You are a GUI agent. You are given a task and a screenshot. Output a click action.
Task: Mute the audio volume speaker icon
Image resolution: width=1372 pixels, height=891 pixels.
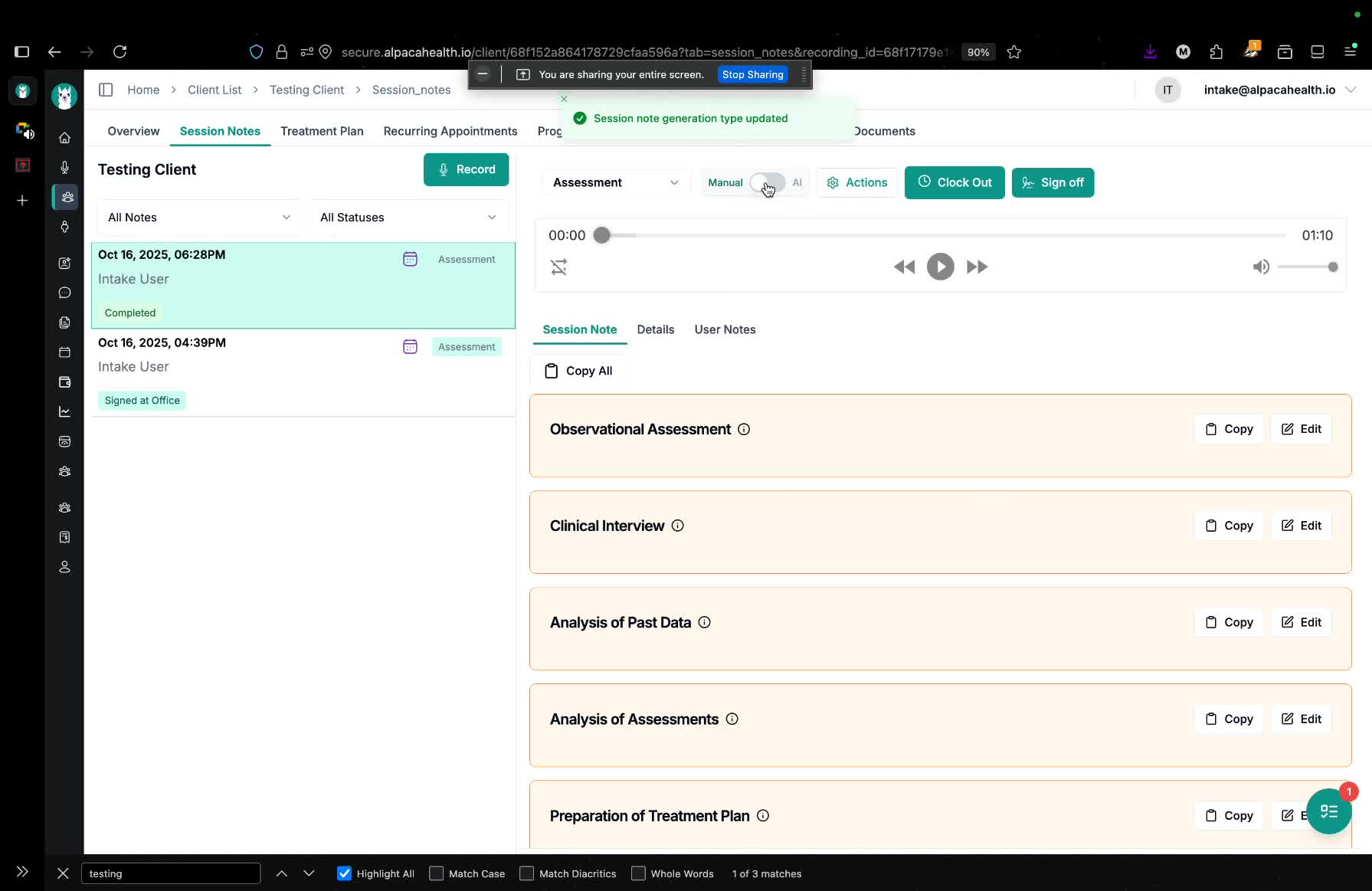point(1261,267)
